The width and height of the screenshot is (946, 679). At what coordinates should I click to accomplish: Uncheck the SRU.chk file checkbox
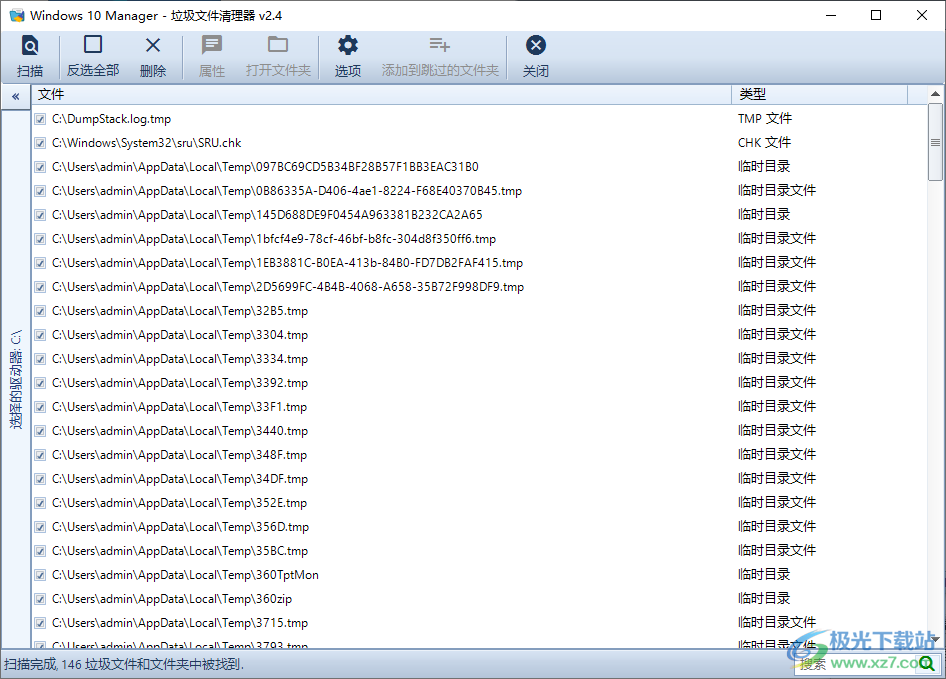click(x=39, y=142)
